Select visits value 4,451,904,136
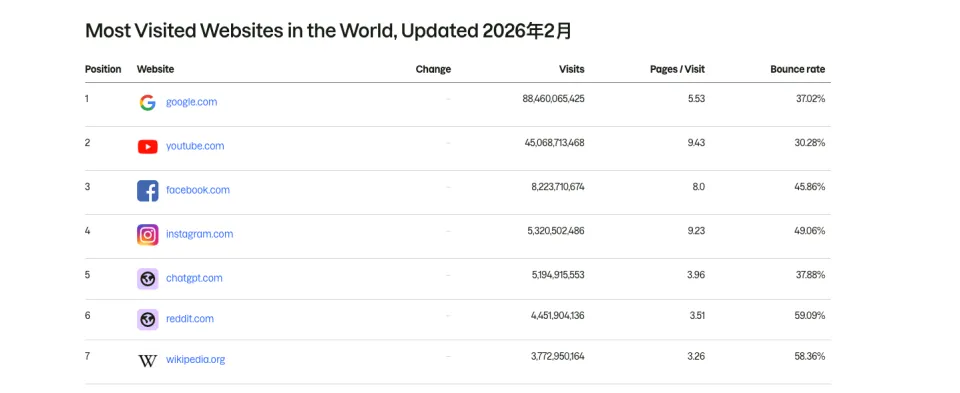The image size is (960, 393). click(558, 316)
